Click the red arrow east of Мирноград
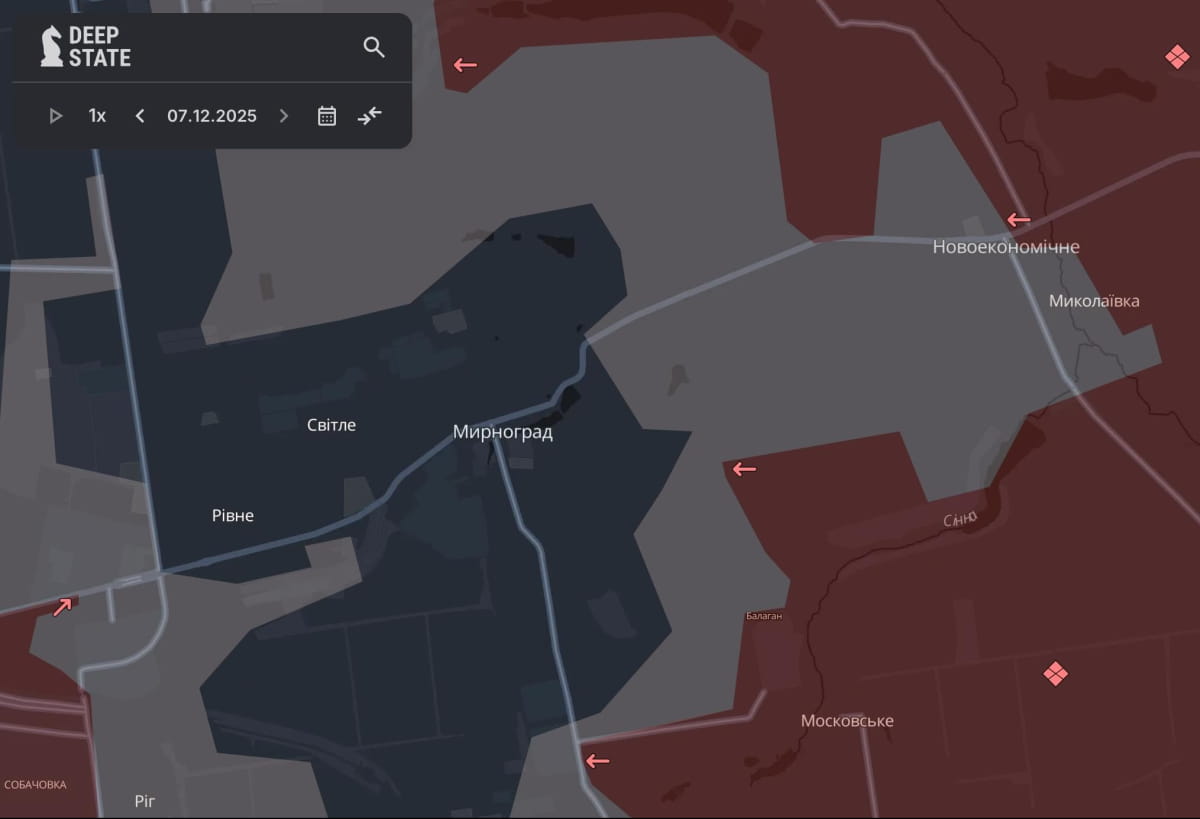Screen dimensions: 1200x819 [x=743, y=469]
